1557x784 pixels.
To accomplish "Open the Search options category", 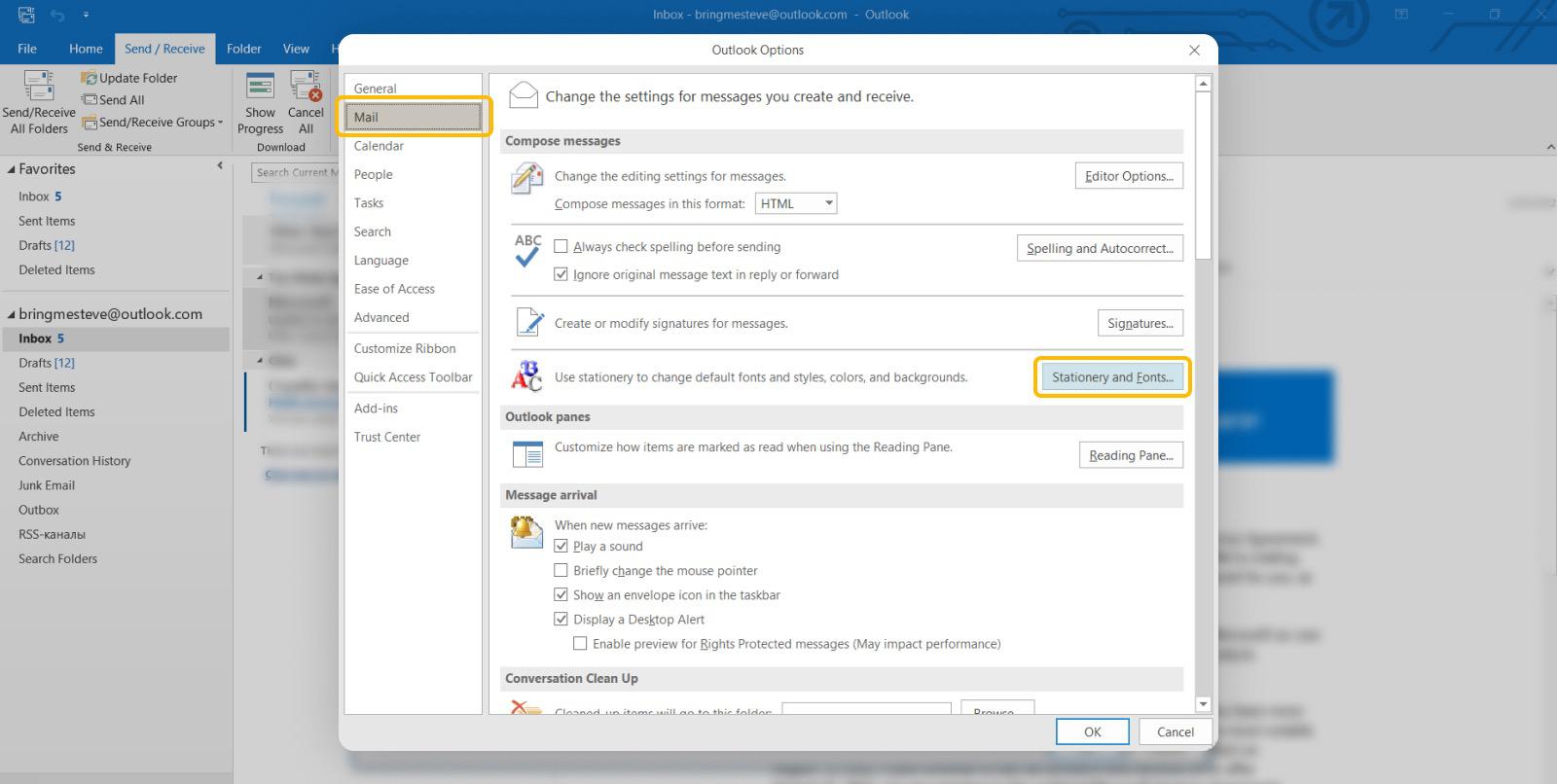I will click(x=413, y=232).
